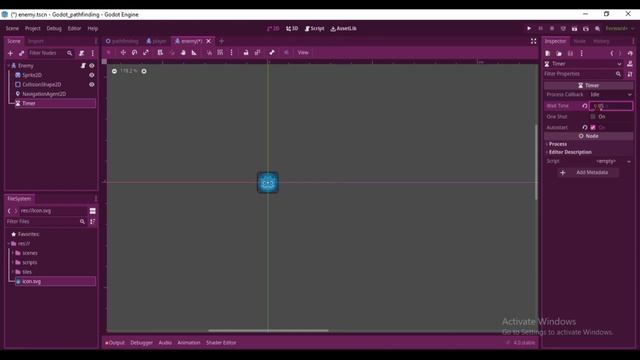Switch to the Import dock tab
Viewport: 640px width, 360px height.
pos(36,41)
